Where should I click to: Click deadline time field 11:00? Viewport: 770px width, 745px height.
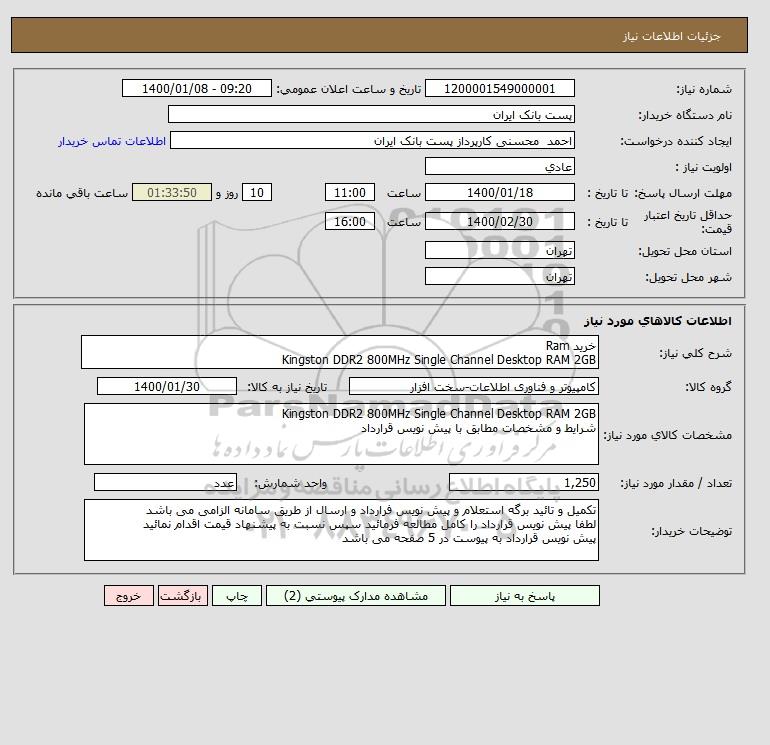[350, 193]
